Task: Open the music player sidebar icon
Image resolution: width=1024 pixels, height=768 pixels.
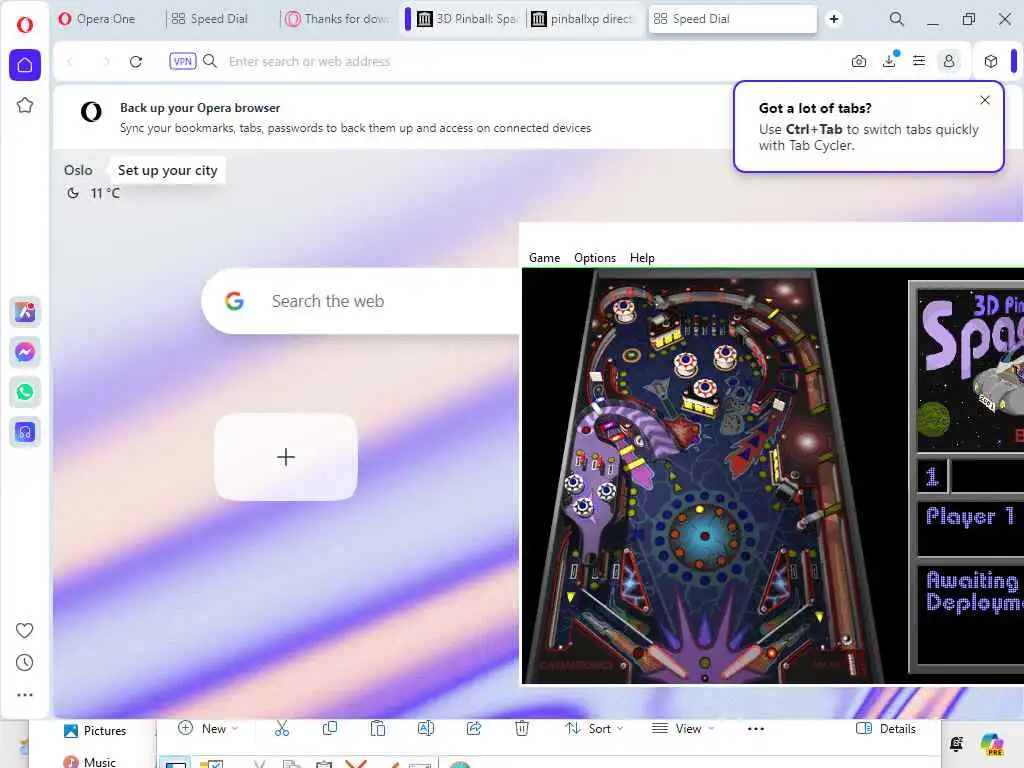Action: (x=25, y=432)
